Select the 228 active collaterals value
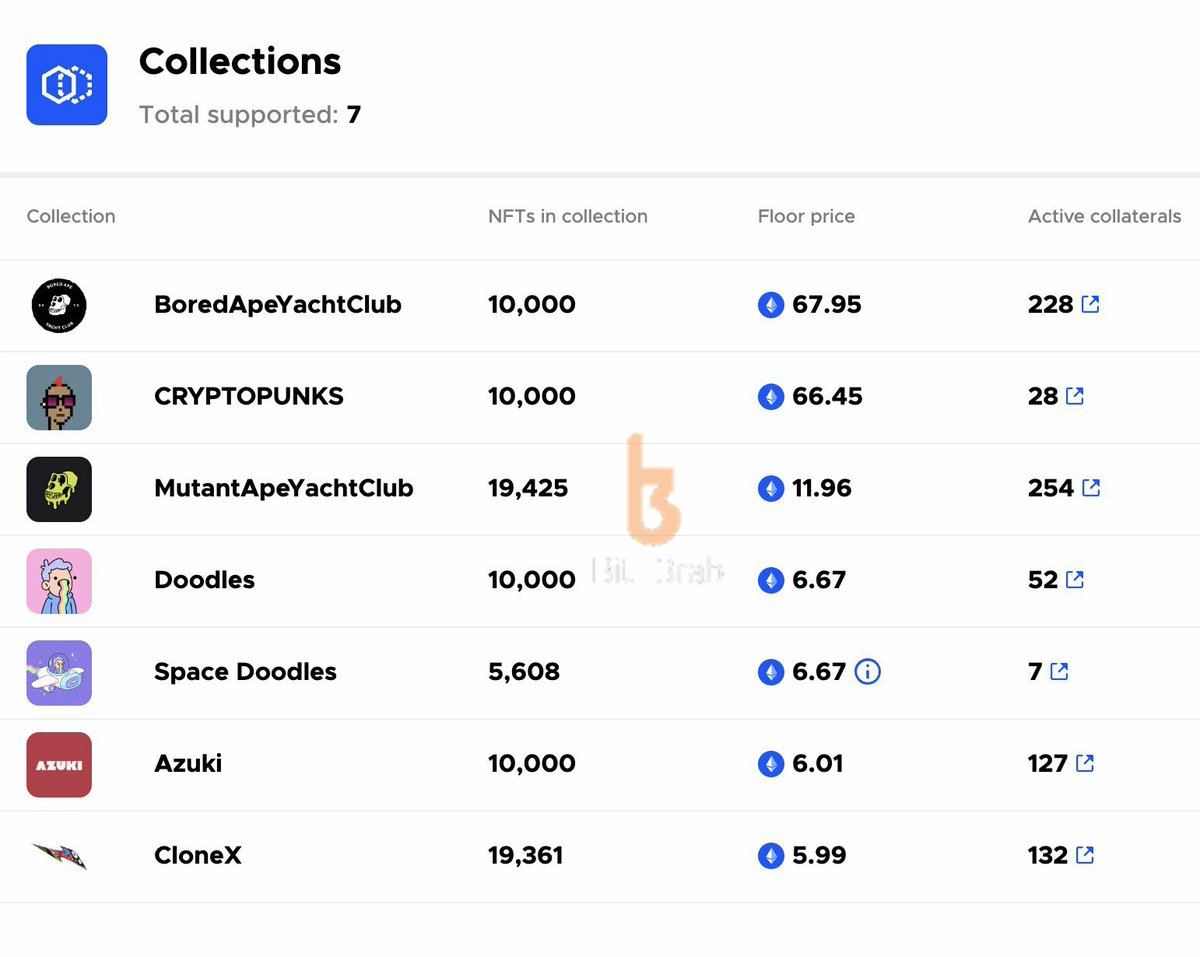Image resolution: width=1200 pixels, height=957 pixels. point(1051,305)
